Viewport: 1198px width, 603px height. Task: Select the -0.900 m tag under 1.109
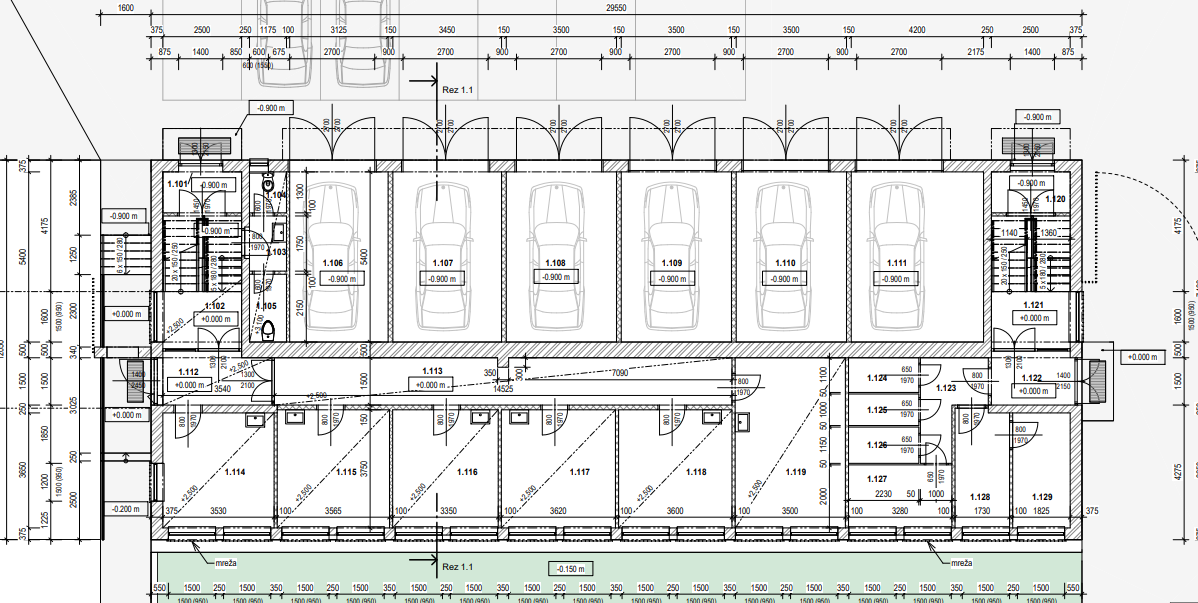pos(672,279)
